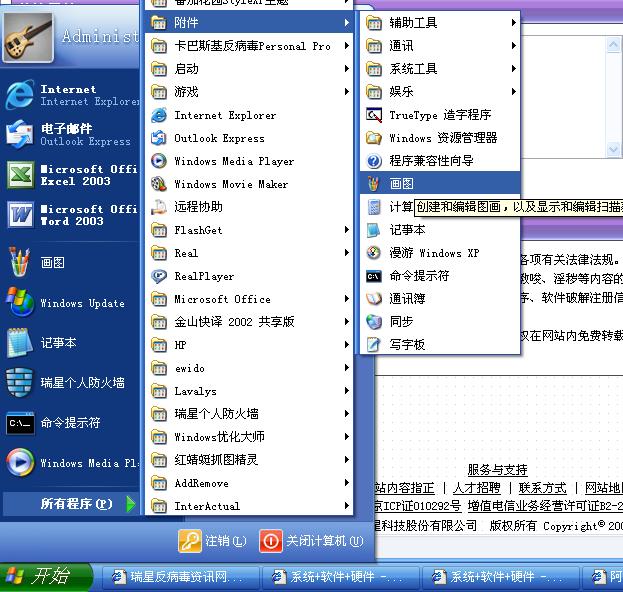
Task: Click the Administrator guitar avatar picture
Action: pyautogui.click(x=28, y=37)
